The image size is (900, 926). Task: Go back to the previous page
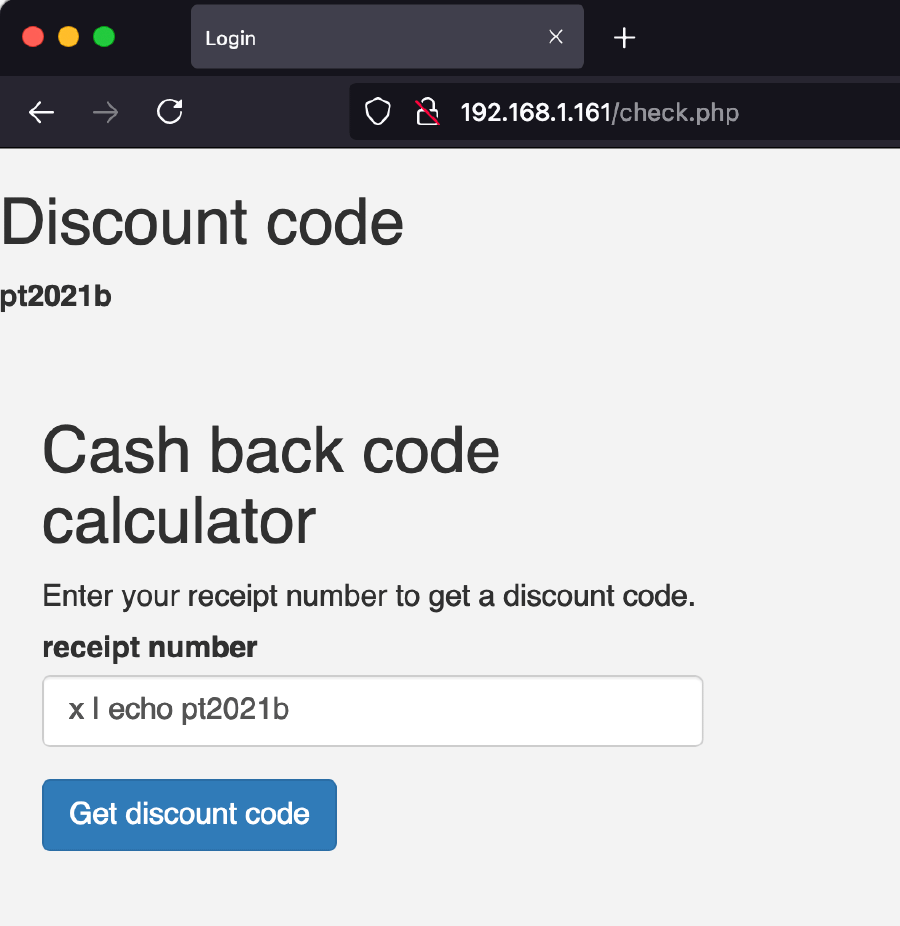pos(41,112)
